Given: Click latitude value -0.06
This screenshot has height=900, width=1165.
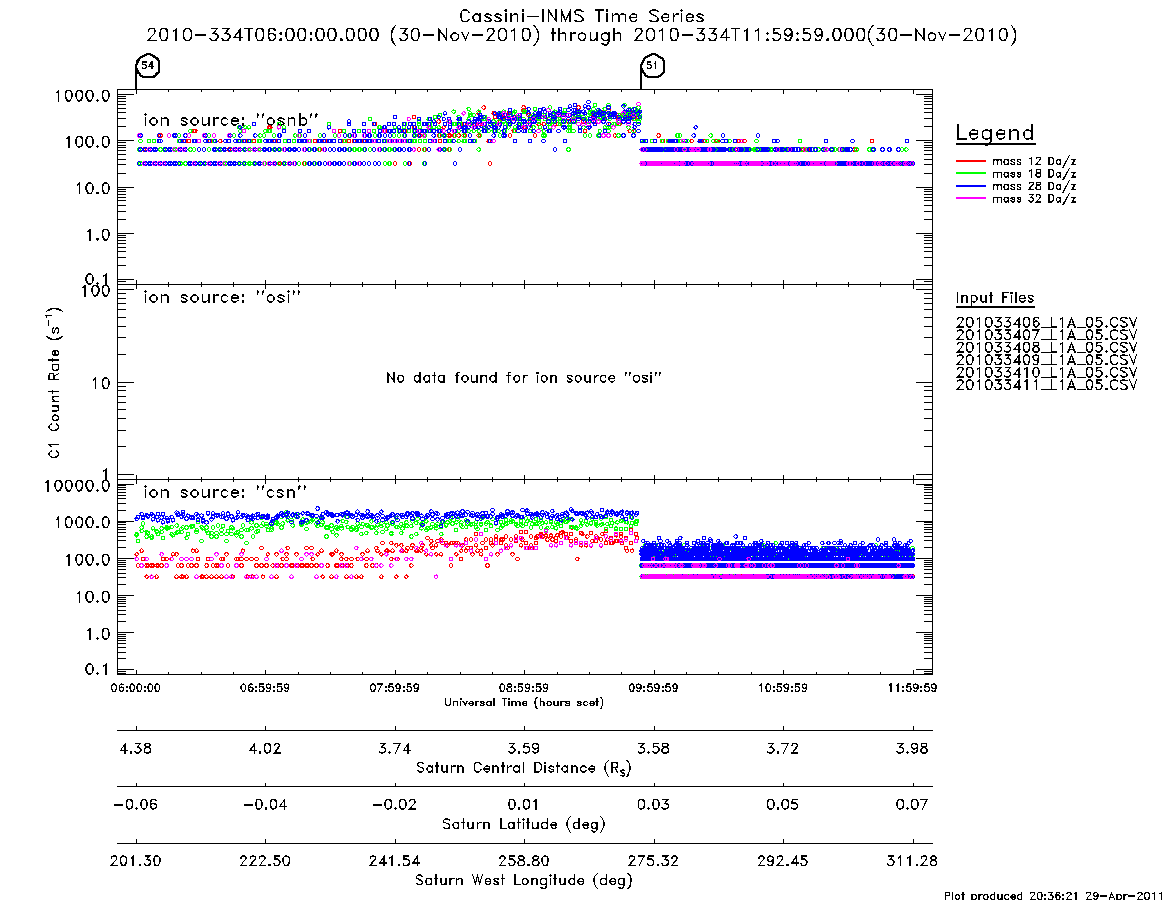Looking at the screenshot, I should click(x=135, y=805).
